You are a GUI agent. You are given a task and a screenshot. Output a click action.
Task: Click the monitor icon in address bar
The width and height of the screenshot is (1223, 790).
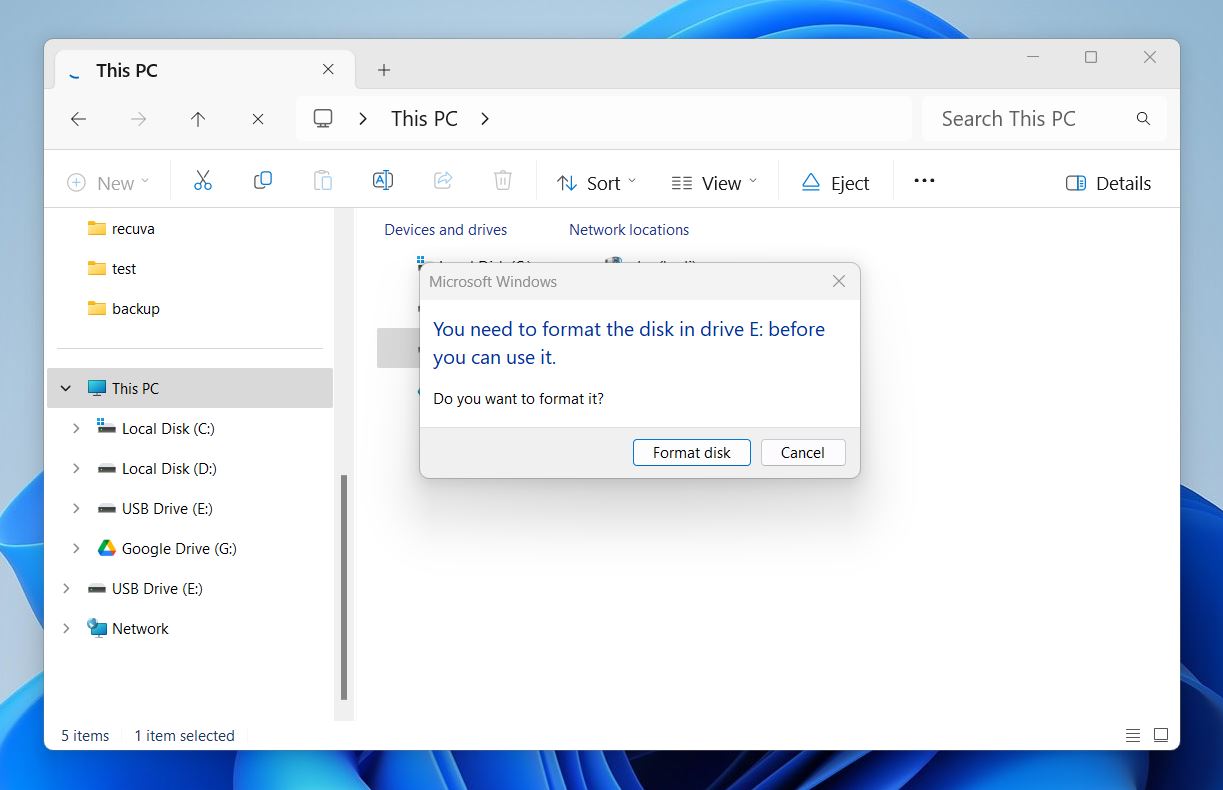(323, 118)
